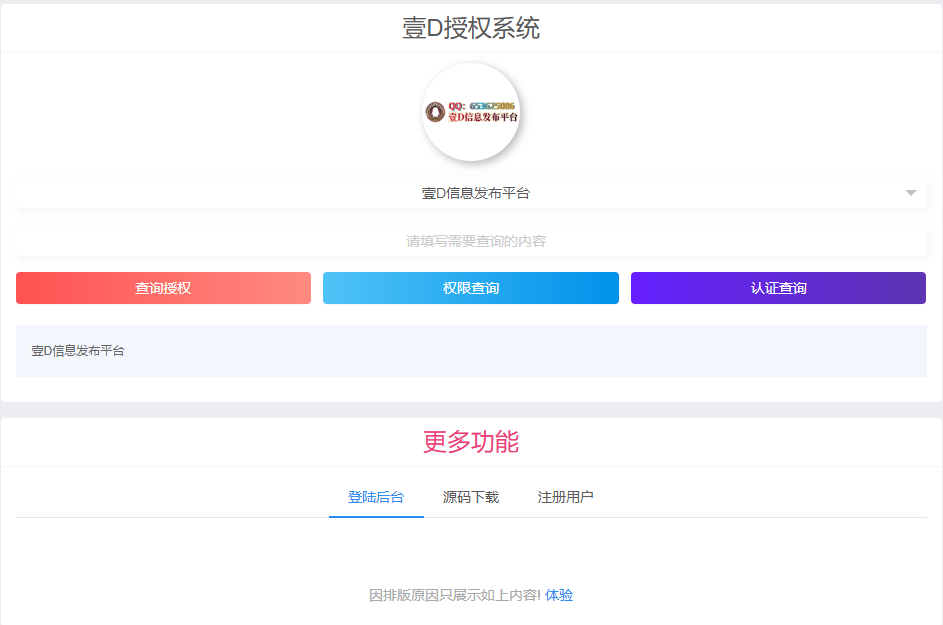Viewport: 943px width, 625px height.
Task: Click the 更多功能 heading
Action: pyautogui.click(x=471, y=443)
